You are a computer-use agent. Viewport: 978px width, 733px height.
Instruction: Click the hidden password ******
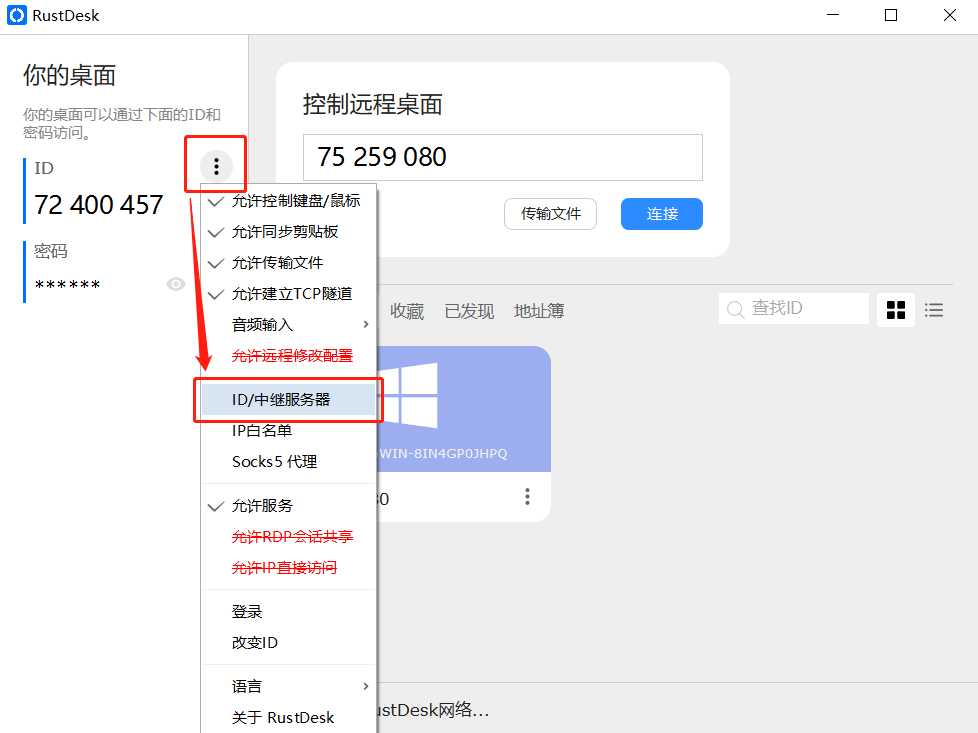point(67,286)
